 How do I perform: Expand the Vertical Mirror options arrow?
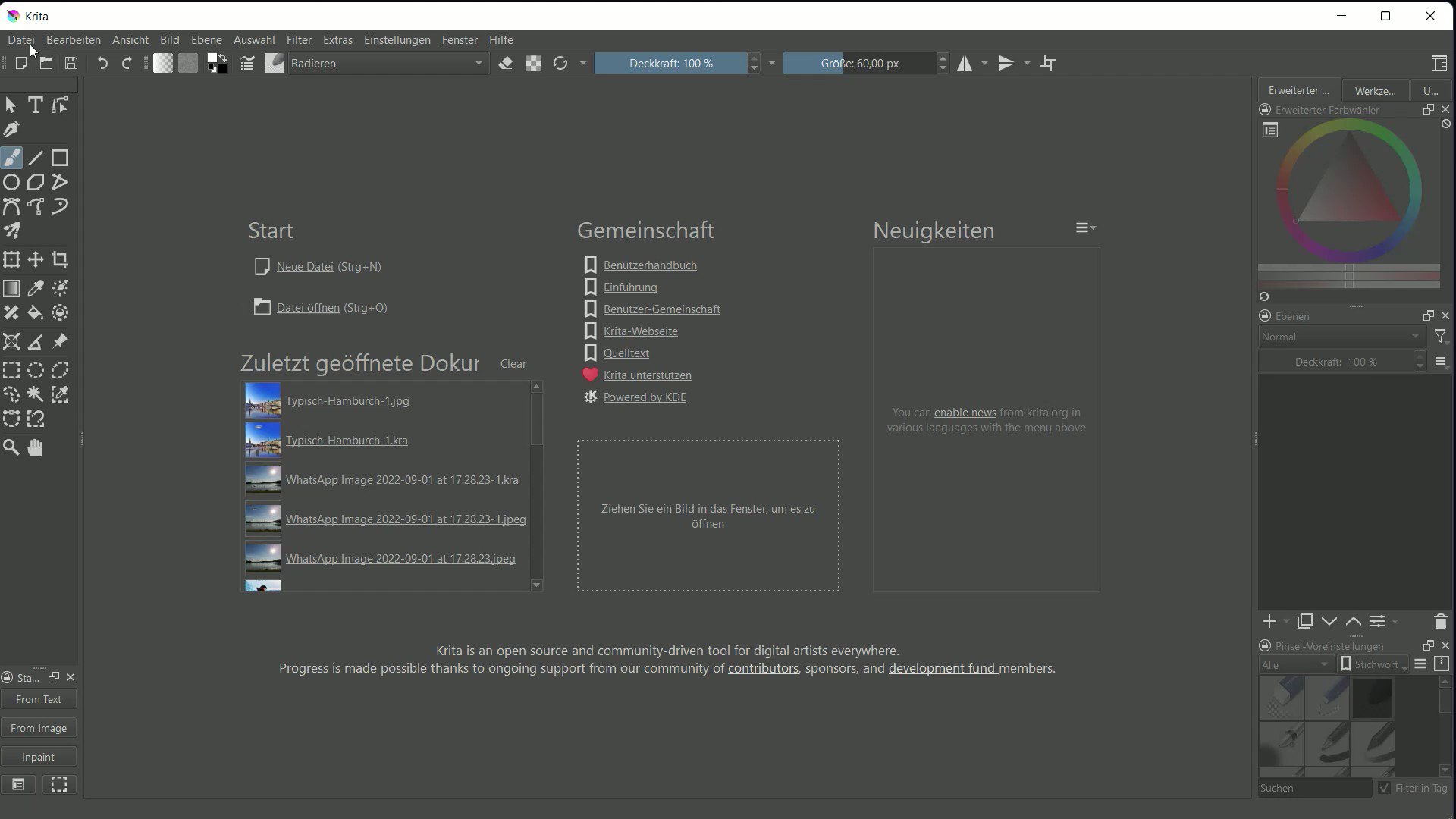coord(1028,64)
